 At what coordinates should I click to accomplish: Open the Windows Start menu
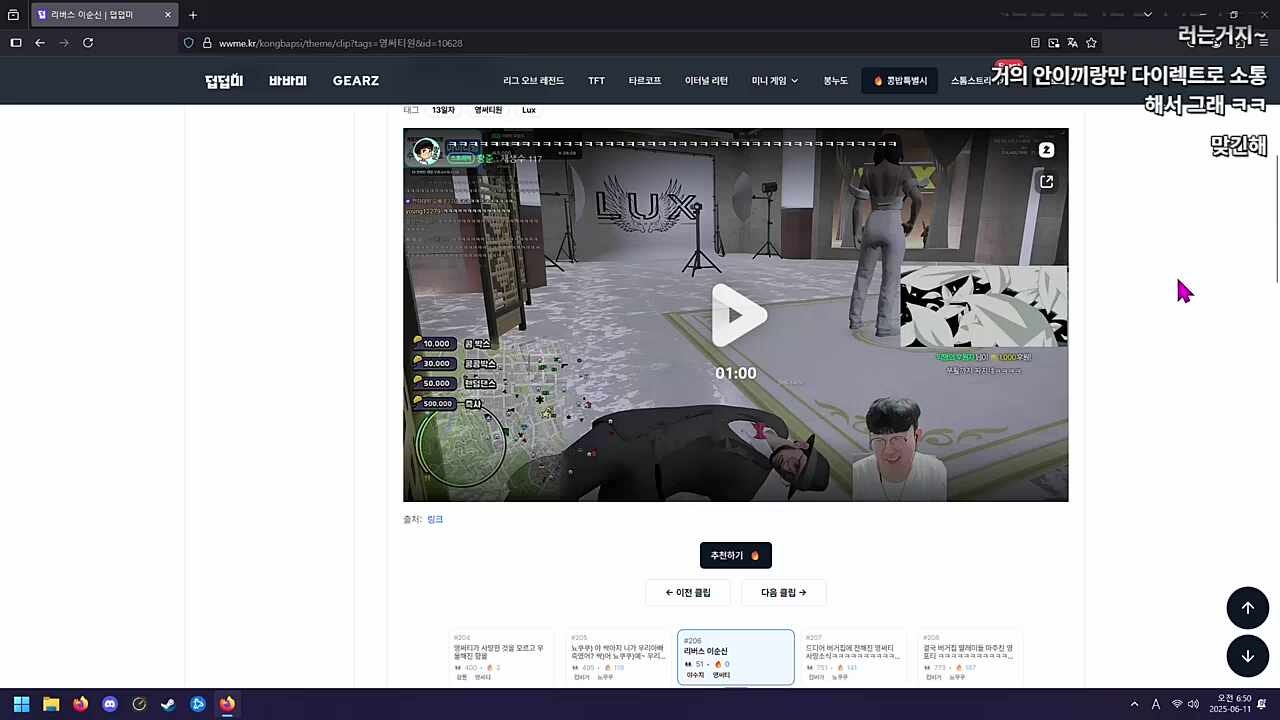coord(21,704)
